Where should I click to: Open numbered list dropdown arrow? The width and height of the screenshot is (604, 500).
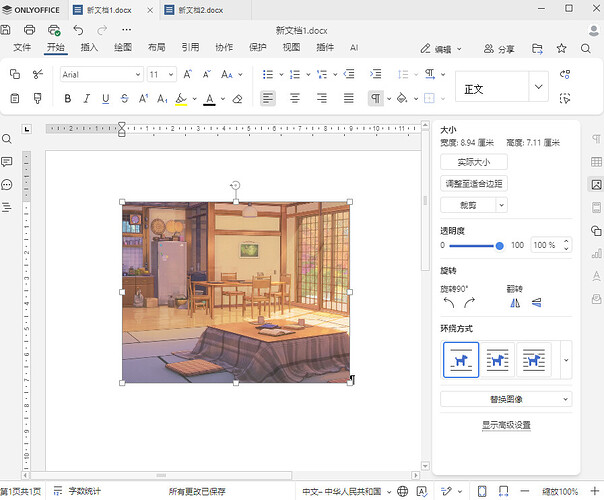(x=308, y=74)
